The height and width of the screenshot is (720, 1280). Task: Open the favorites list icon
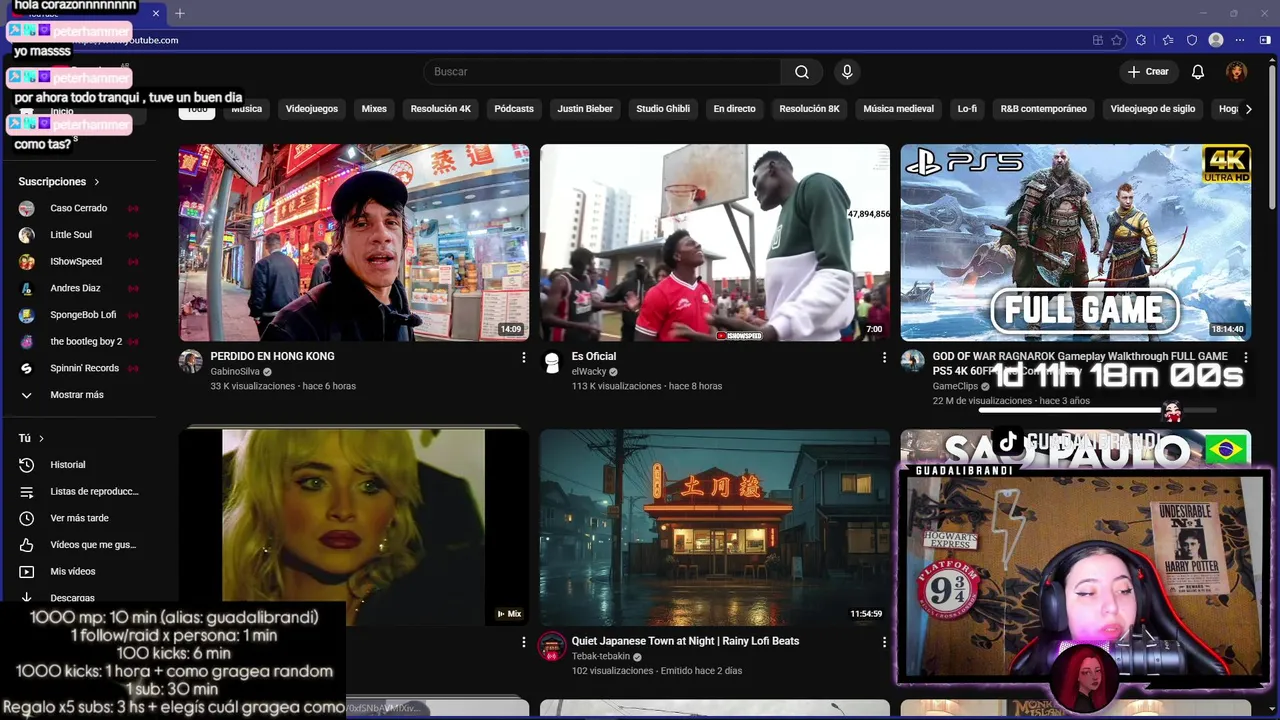click(1167, 40)
